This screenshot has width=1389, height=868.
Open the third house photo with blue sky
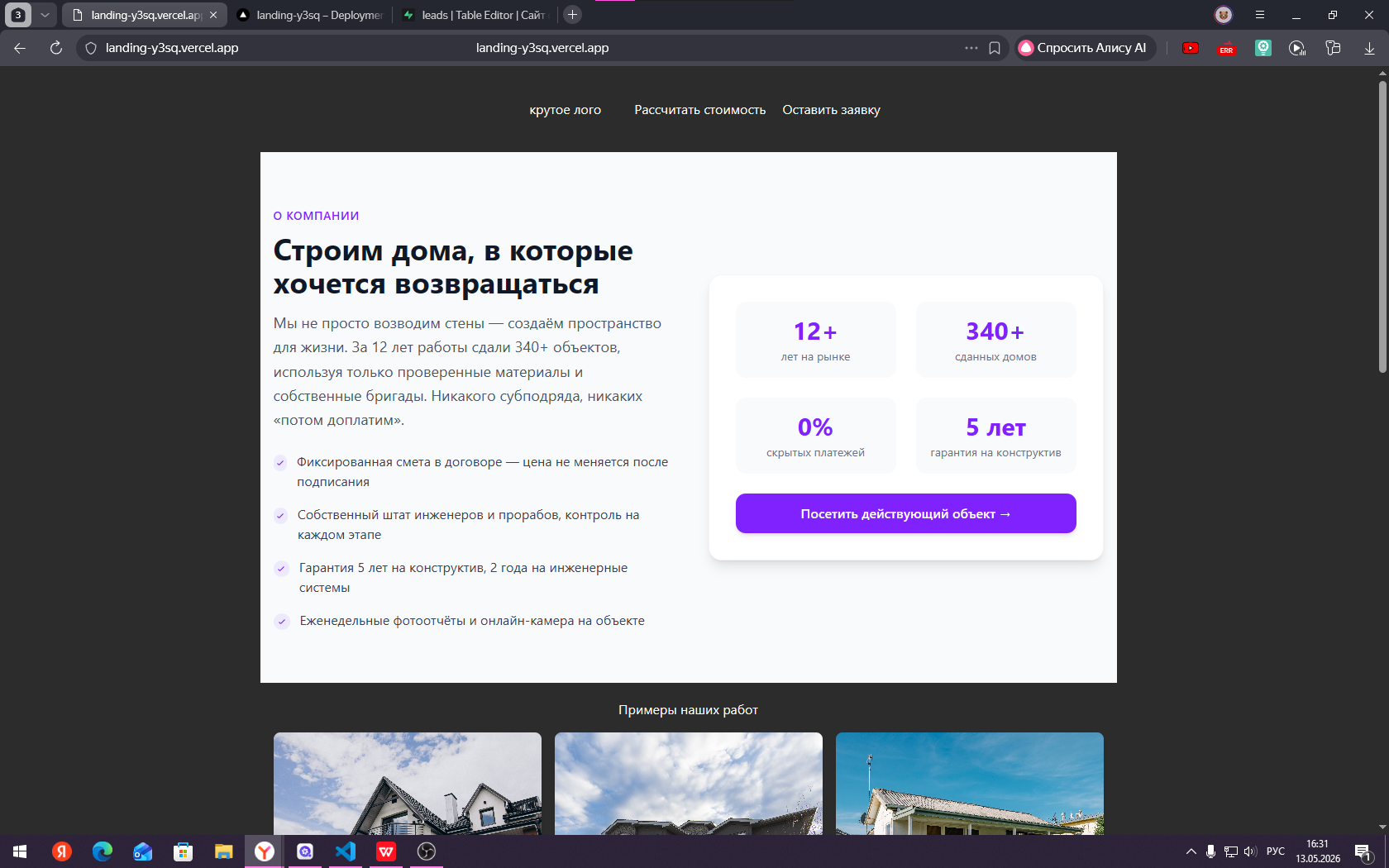pyautogui.click(x=970, y=784)
